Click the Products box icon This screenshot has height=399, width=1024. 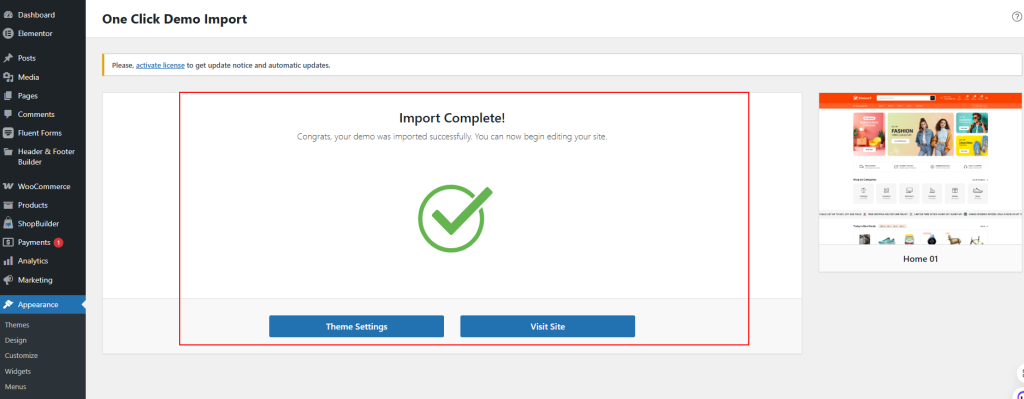click(x=8, y=205)
